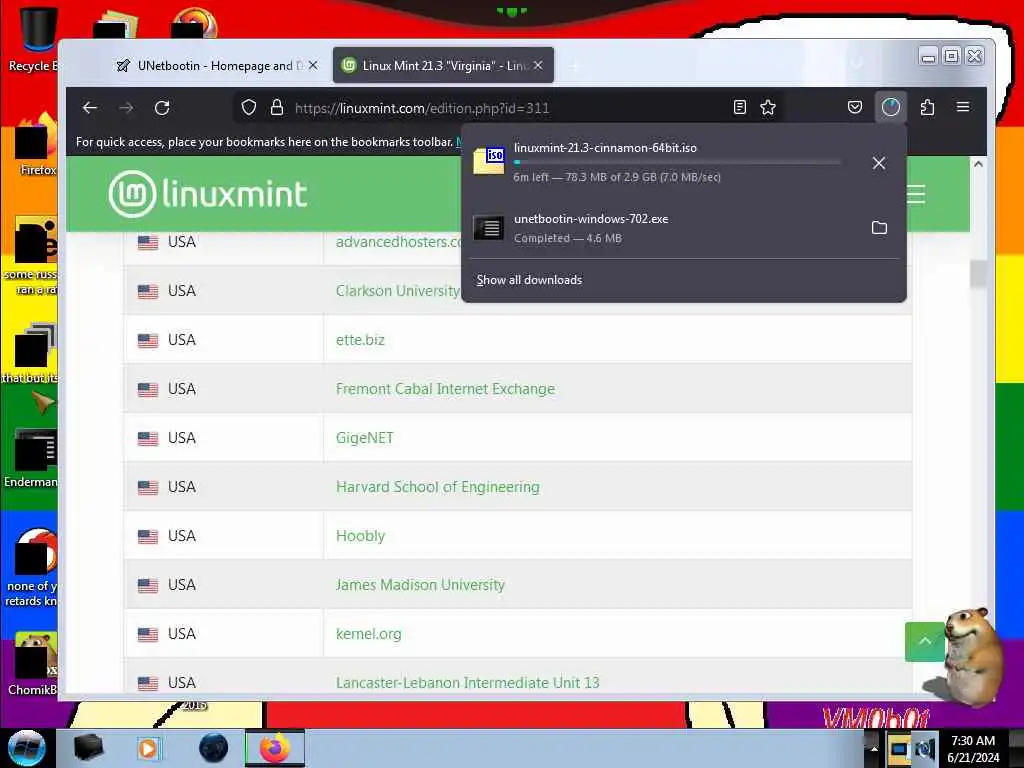
Task: Open the kernel.org mirror link
Action: (x=369, y=633)
